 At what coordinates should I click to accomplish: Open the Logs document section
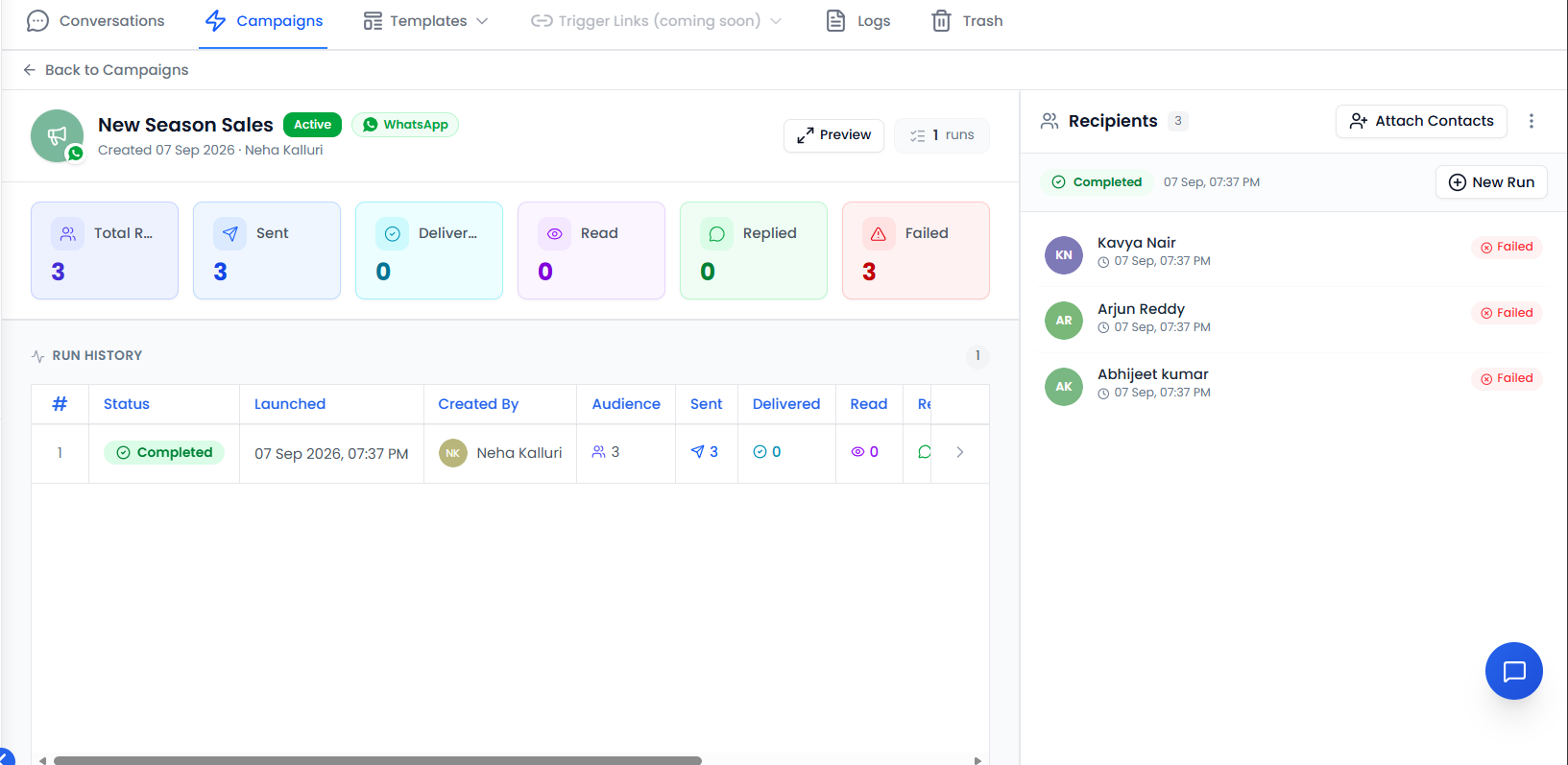(858, 21)
